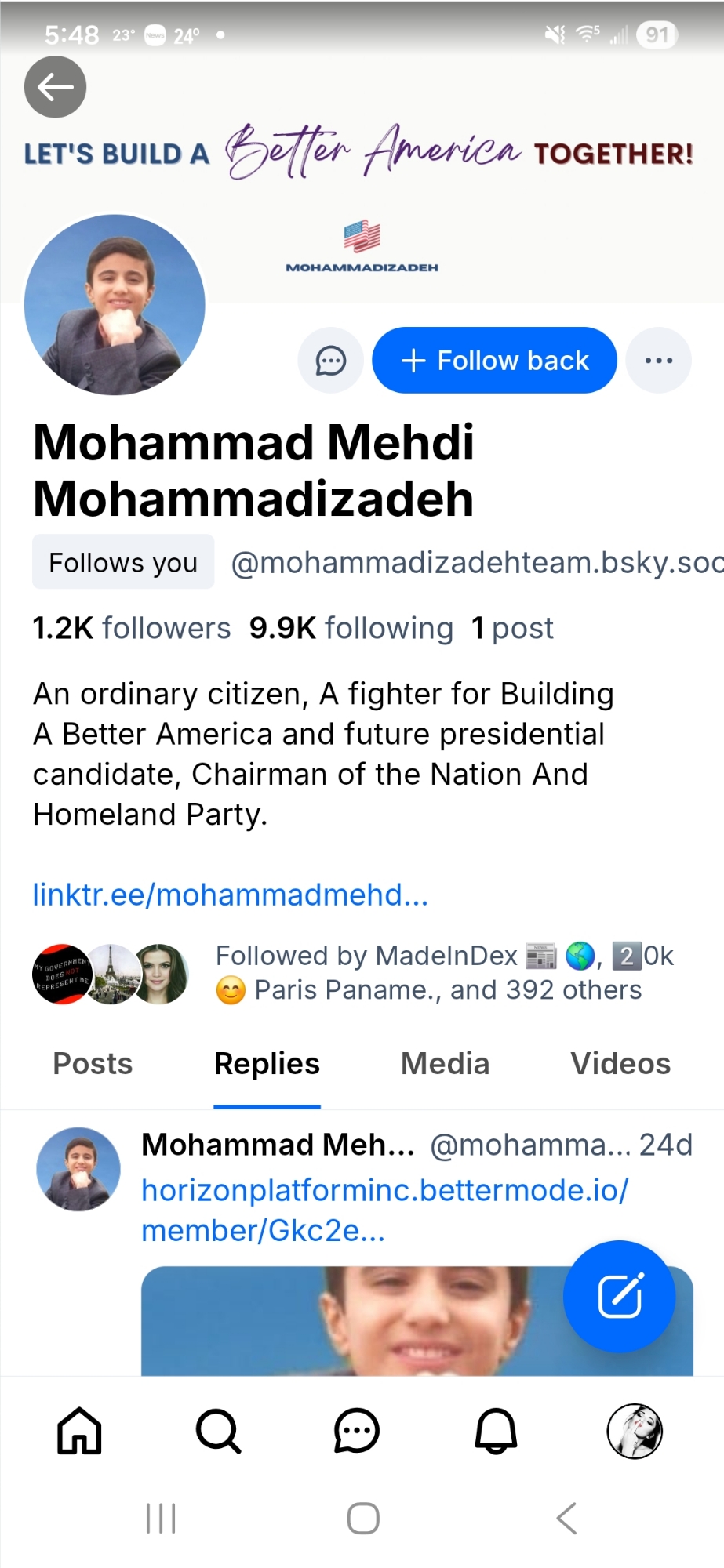Open the 'Followed by MadeInDex' known followers
This screenshot has height=1568, width=724.
[x=428, y=973]
